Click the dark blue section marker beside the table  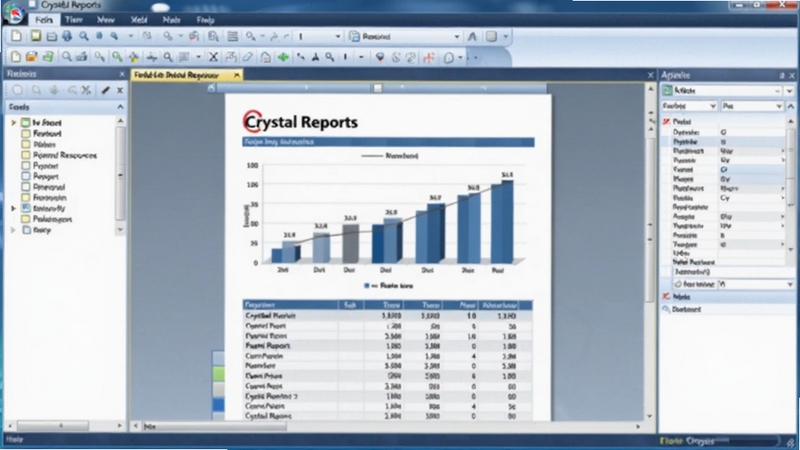(x=218, y=404)
